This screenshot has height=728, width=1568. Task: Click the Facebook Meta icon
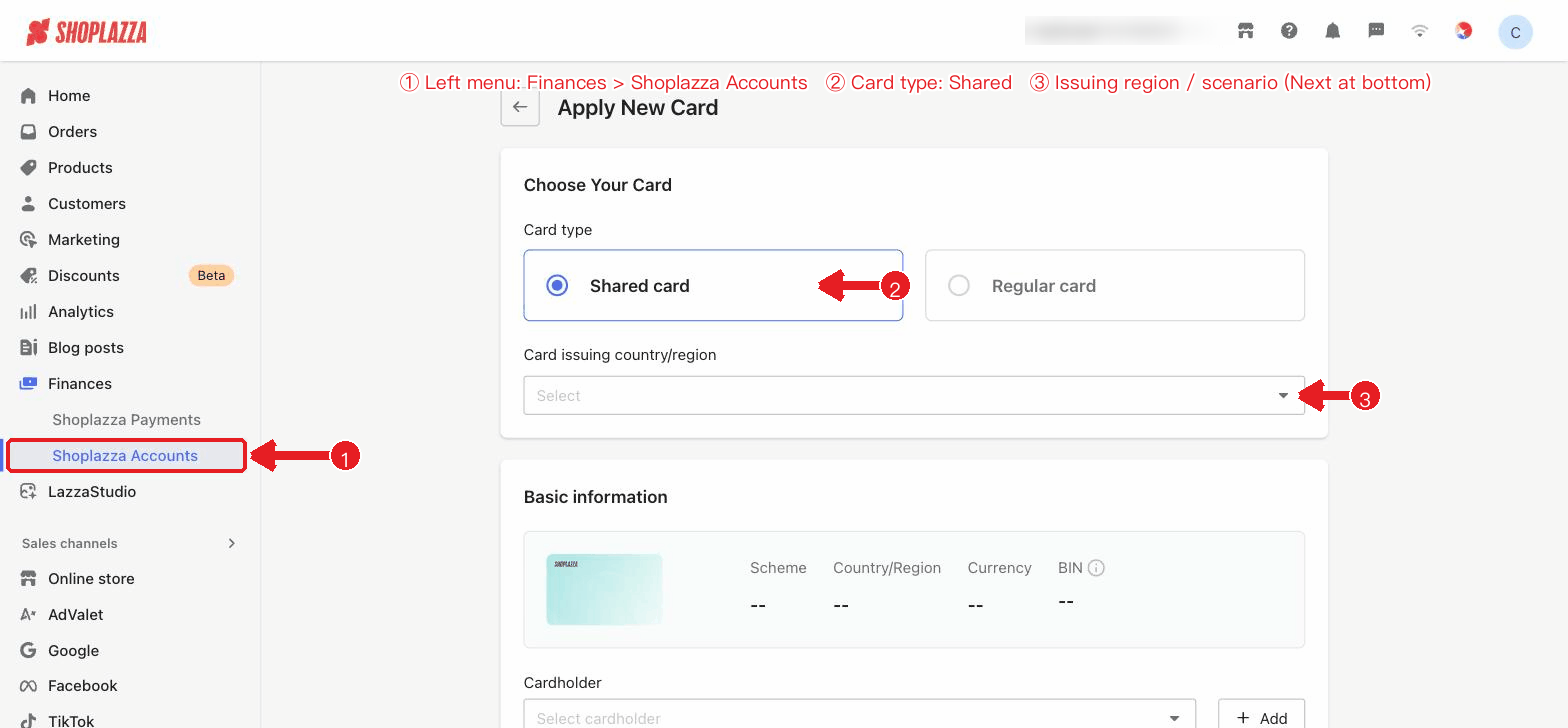coord(28,686)
